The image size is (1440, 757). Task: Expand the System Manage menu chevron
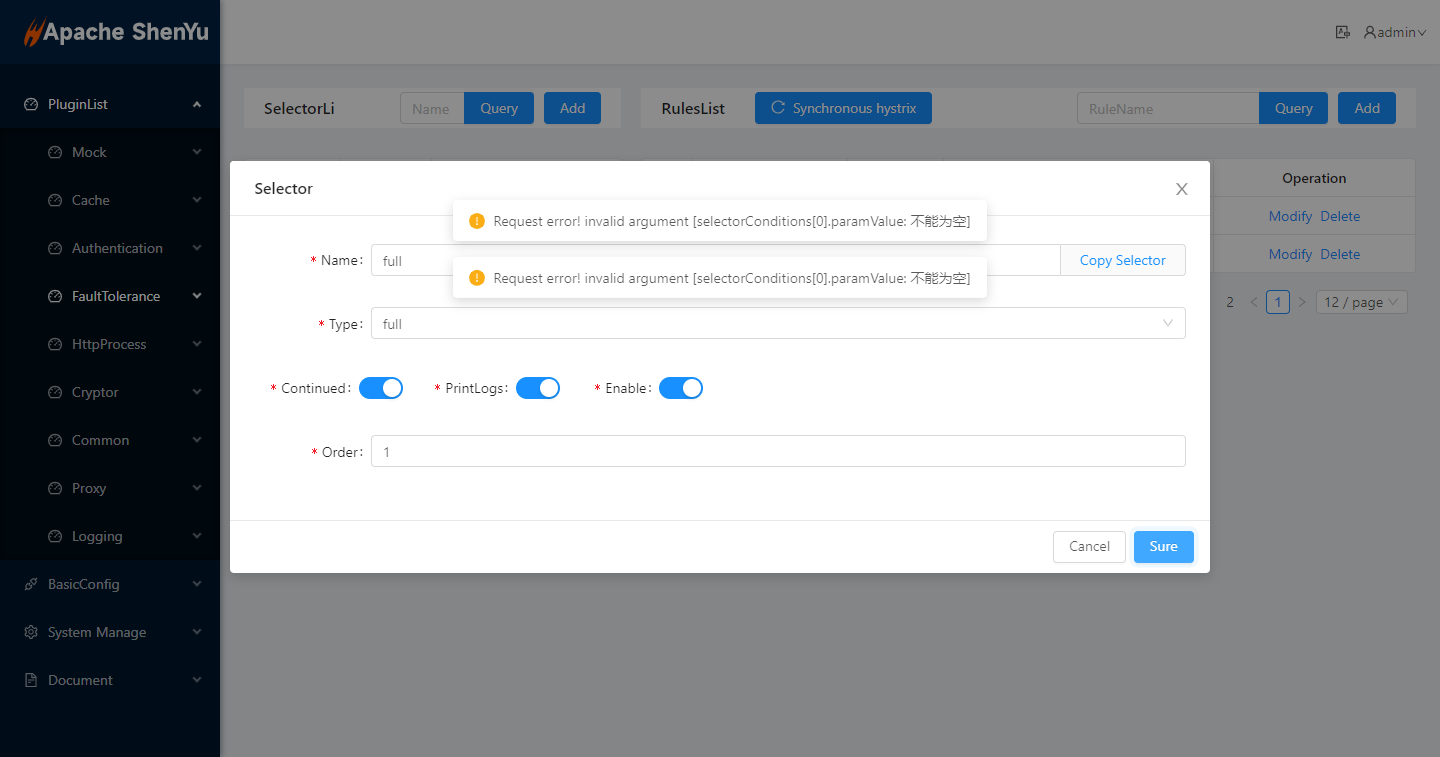tap(197, 632)
